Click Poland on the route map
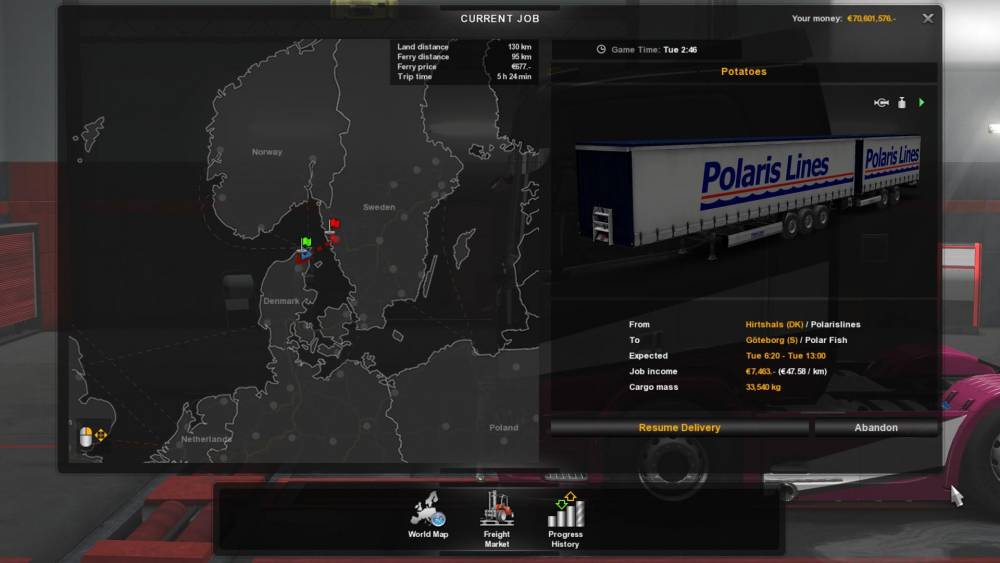Screen dimensions: 1000x563 click(x=504, y=428)
